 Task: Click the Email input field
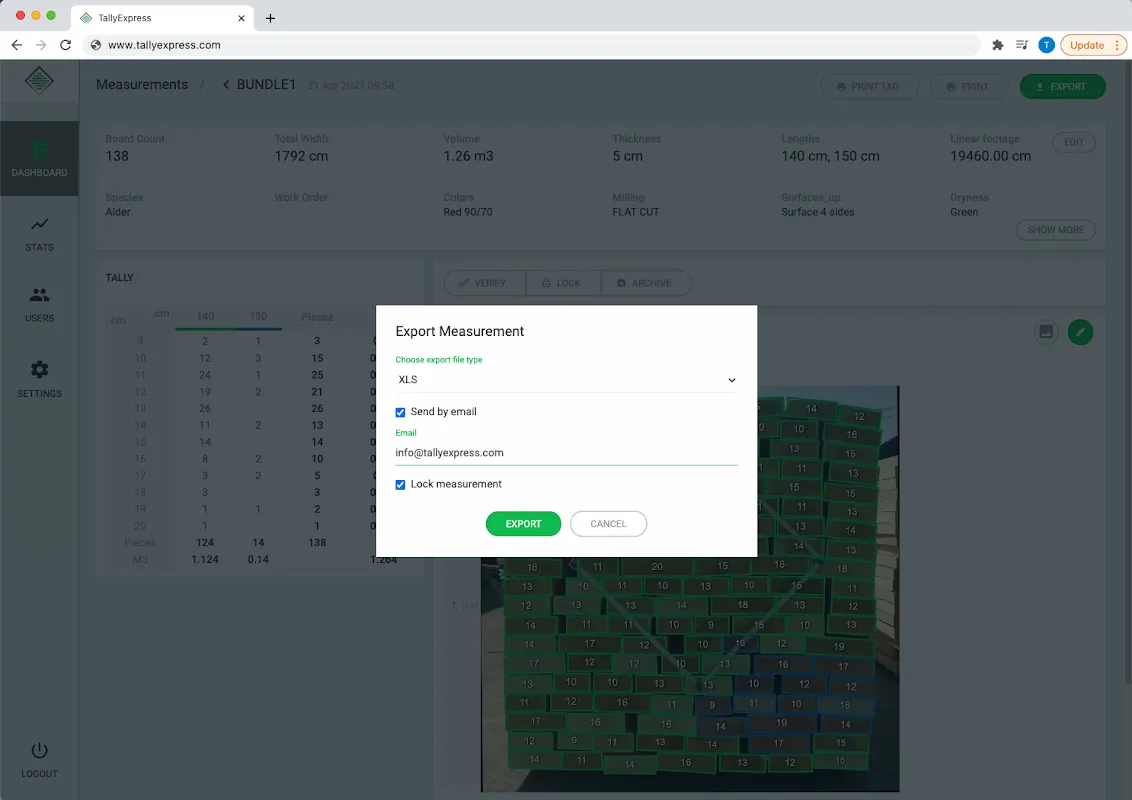[x=567, y=453]
